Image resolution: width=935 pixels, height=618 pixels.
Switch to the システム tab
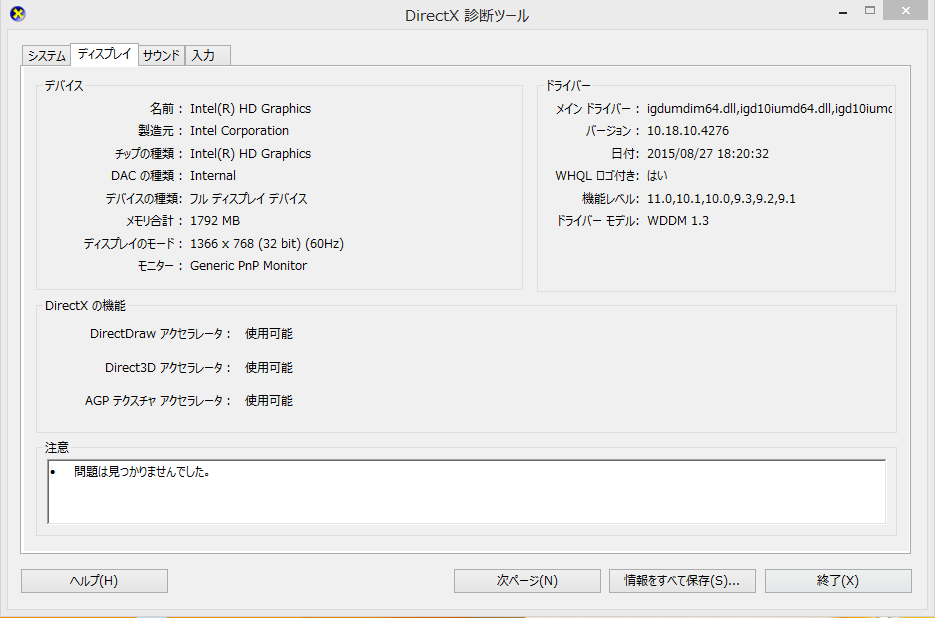coord(47,55)
